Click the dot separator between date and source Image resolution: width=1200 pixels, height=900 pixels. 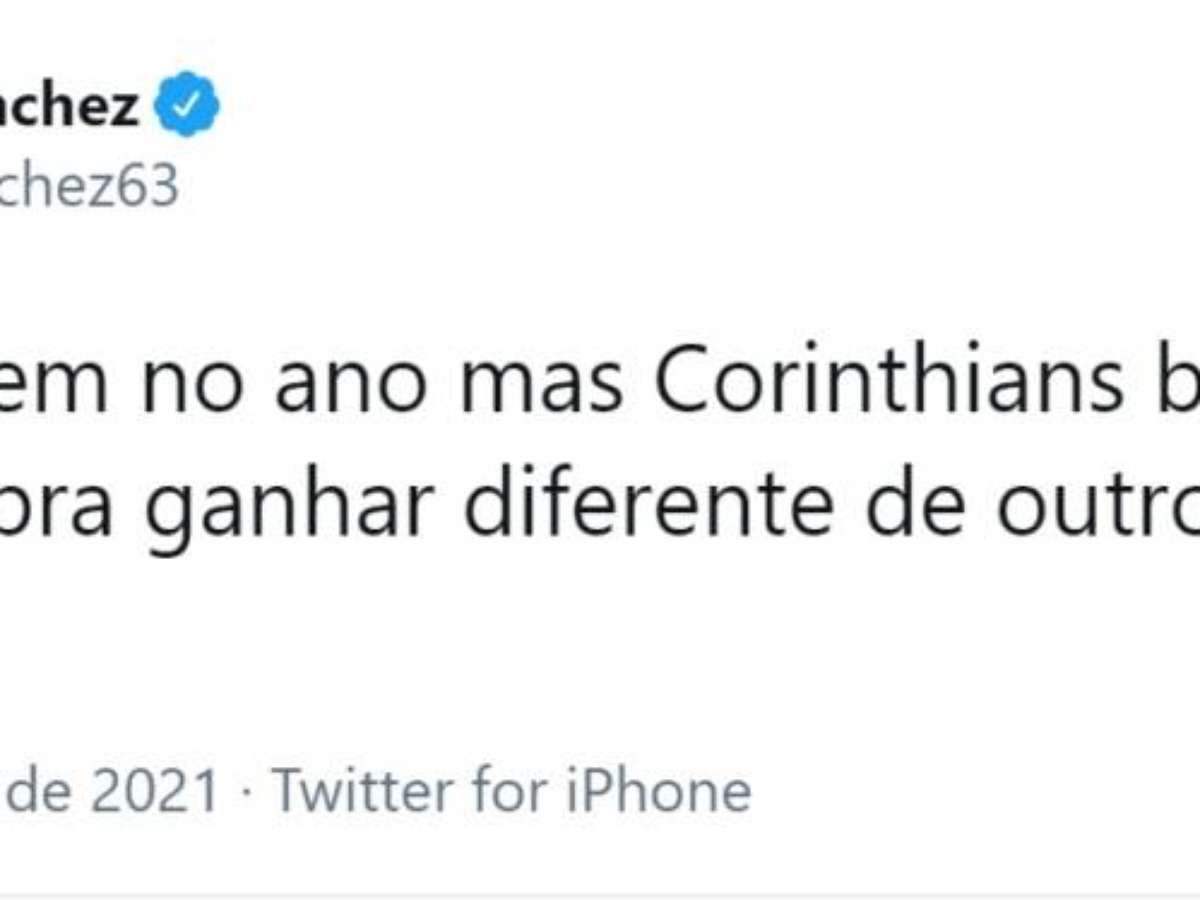pos(246,792)
